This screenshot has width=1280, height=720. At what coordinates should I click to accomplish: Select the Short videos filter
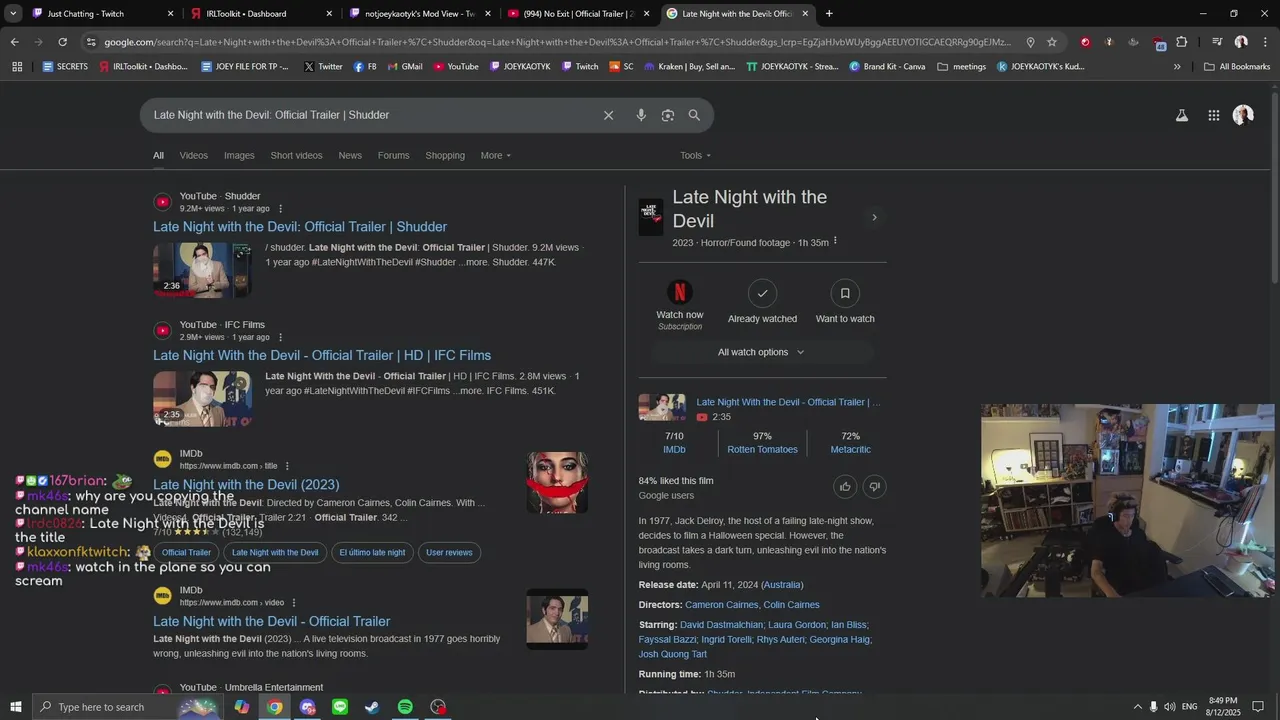tap(296, 155)
